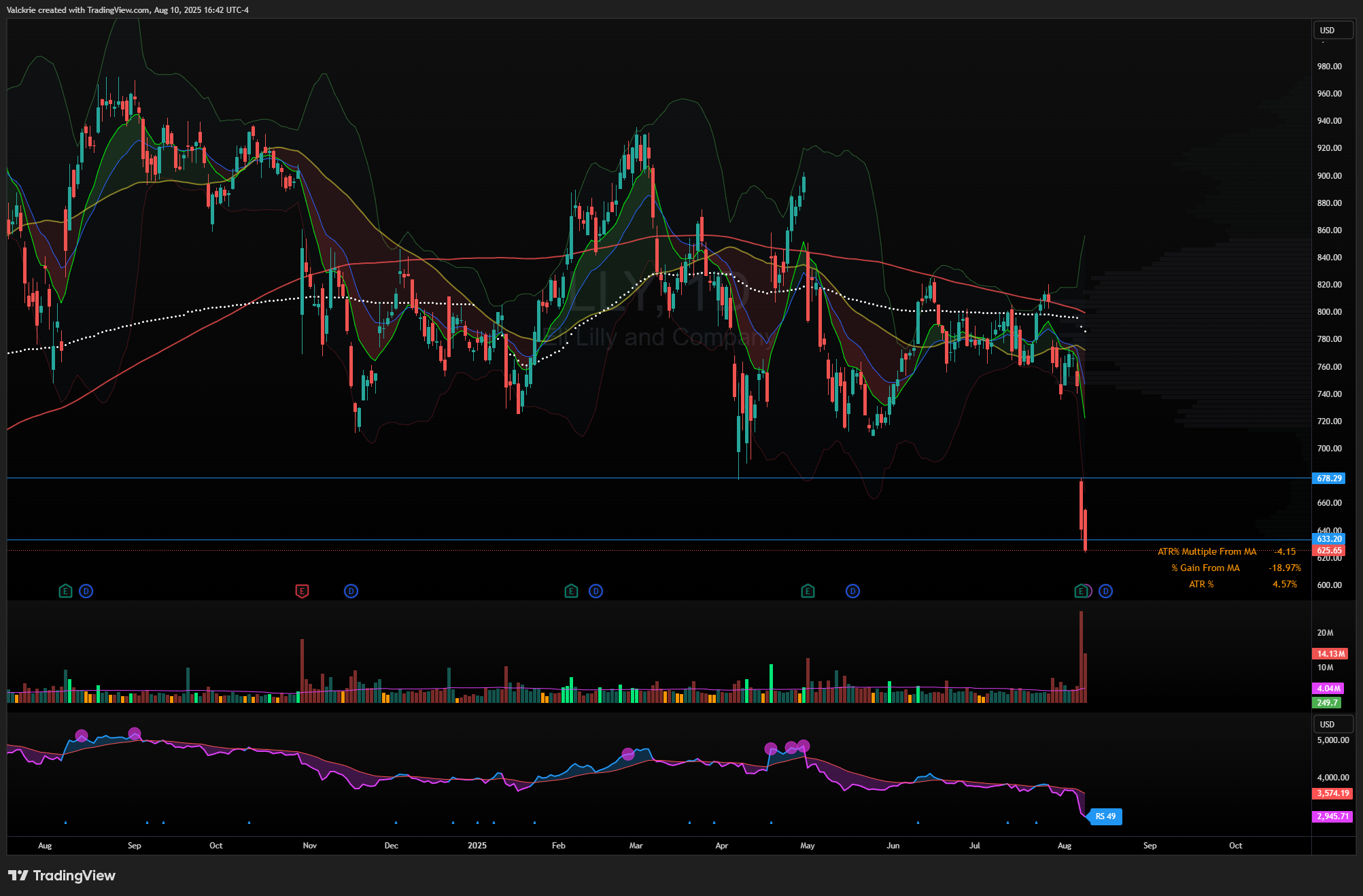Click the blue dividend marker near May
1363x896 pixels.
pyautogui.click(x=852, y=591)
